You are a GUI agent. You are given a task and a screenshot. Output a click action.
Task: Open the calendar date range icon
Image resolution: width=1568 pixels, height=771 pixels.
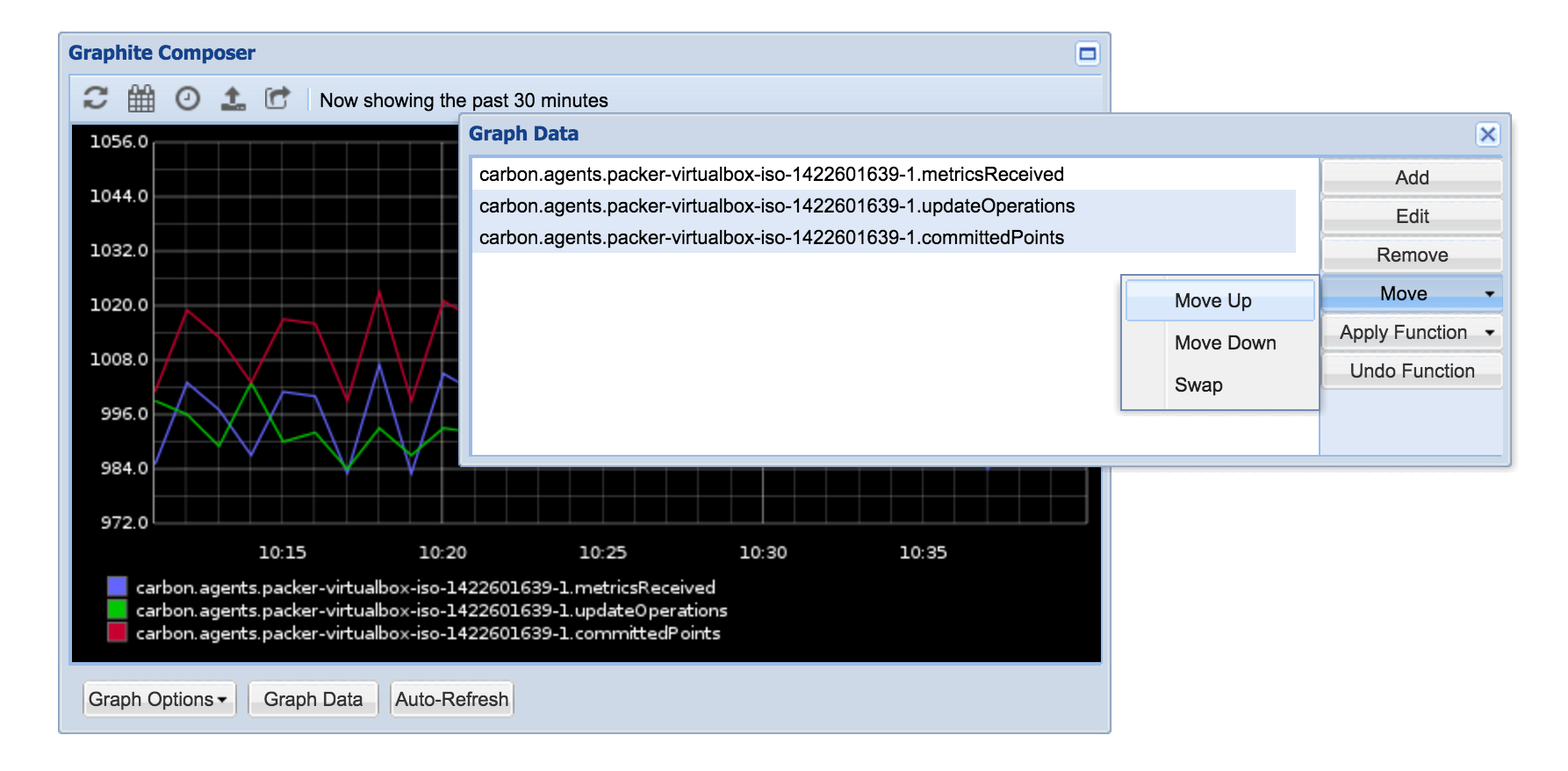click(141, 98)
